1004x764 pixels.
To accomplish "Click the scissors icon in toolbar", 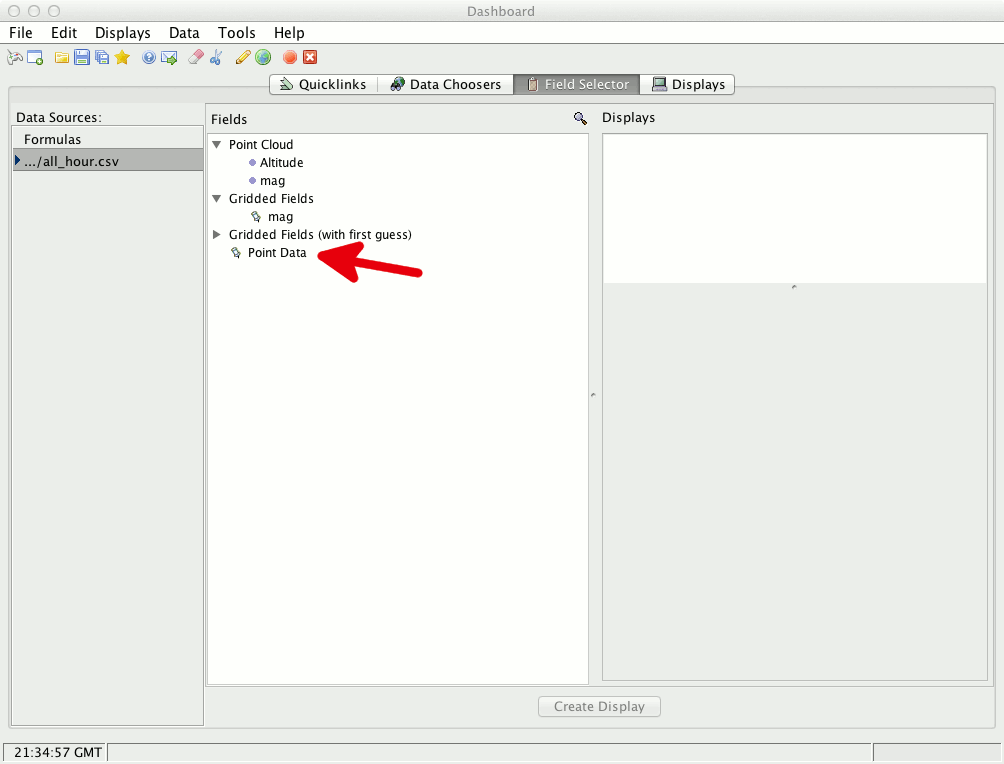I will tap(216, 58).
